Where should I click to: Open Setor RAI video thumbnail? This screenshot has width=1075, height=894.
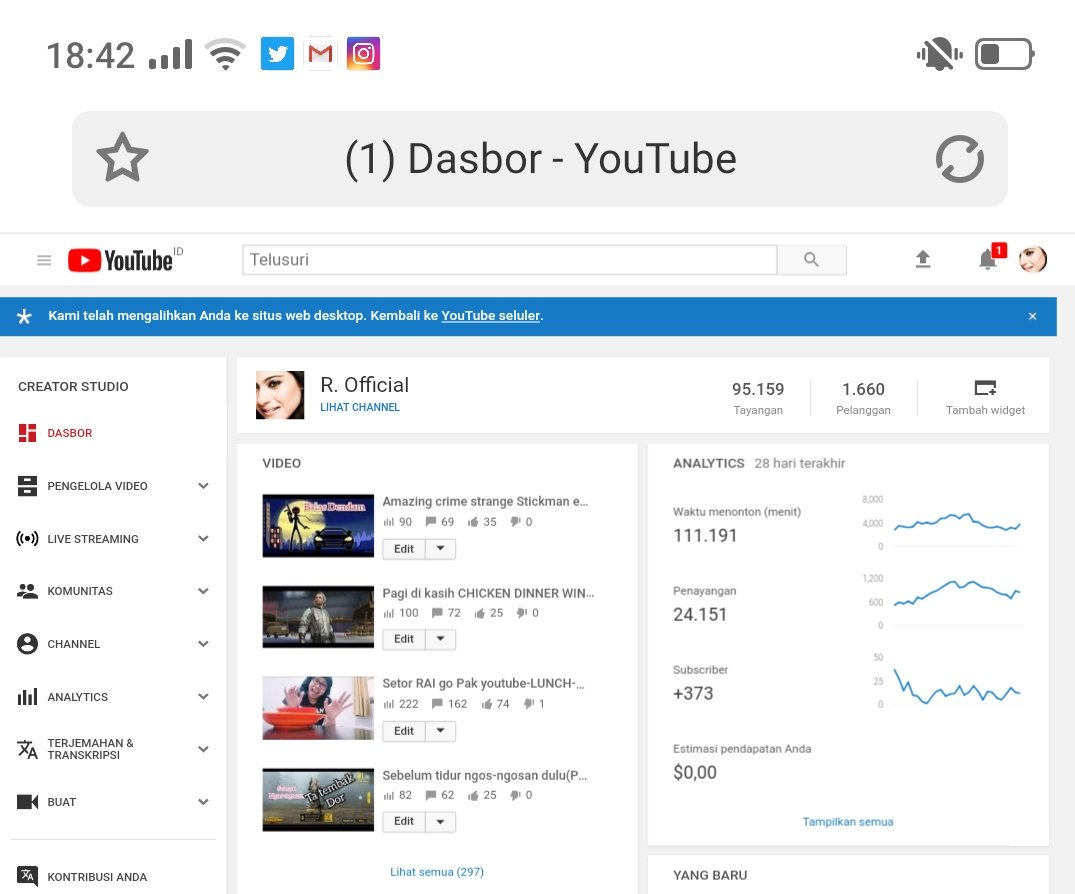pos(318,708)
